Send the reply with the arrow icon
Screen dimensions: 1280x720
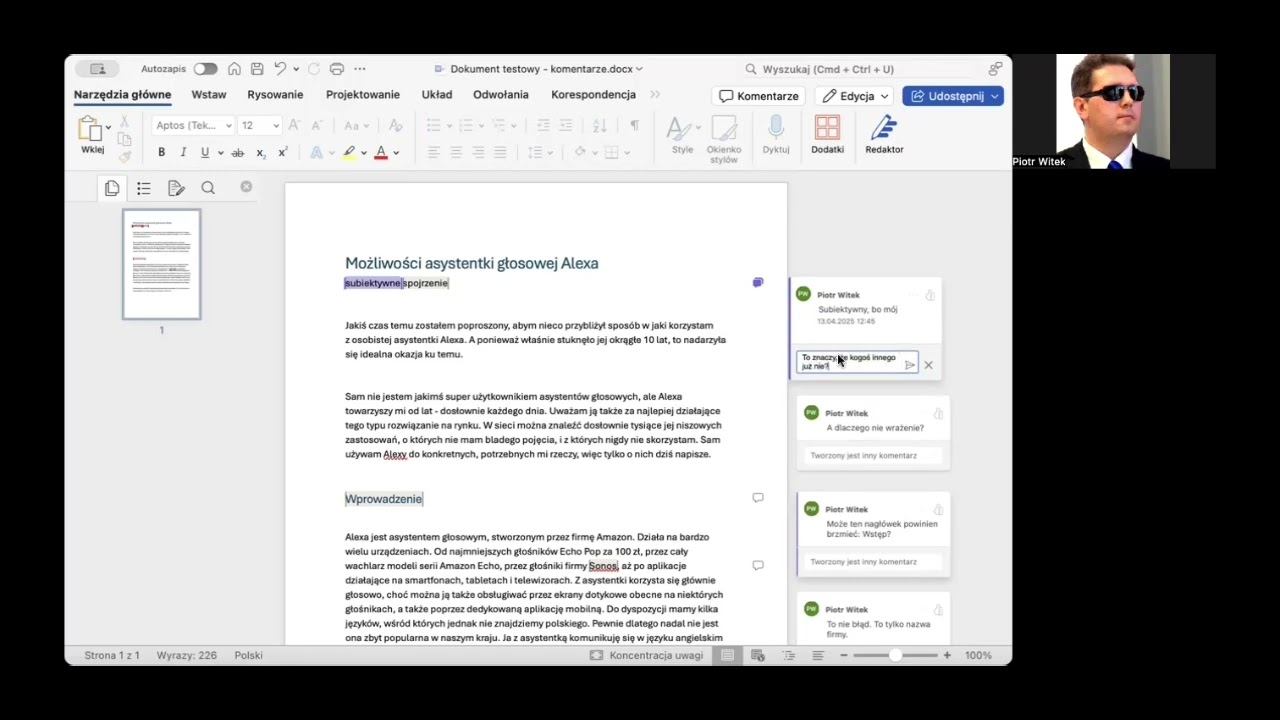909,365
